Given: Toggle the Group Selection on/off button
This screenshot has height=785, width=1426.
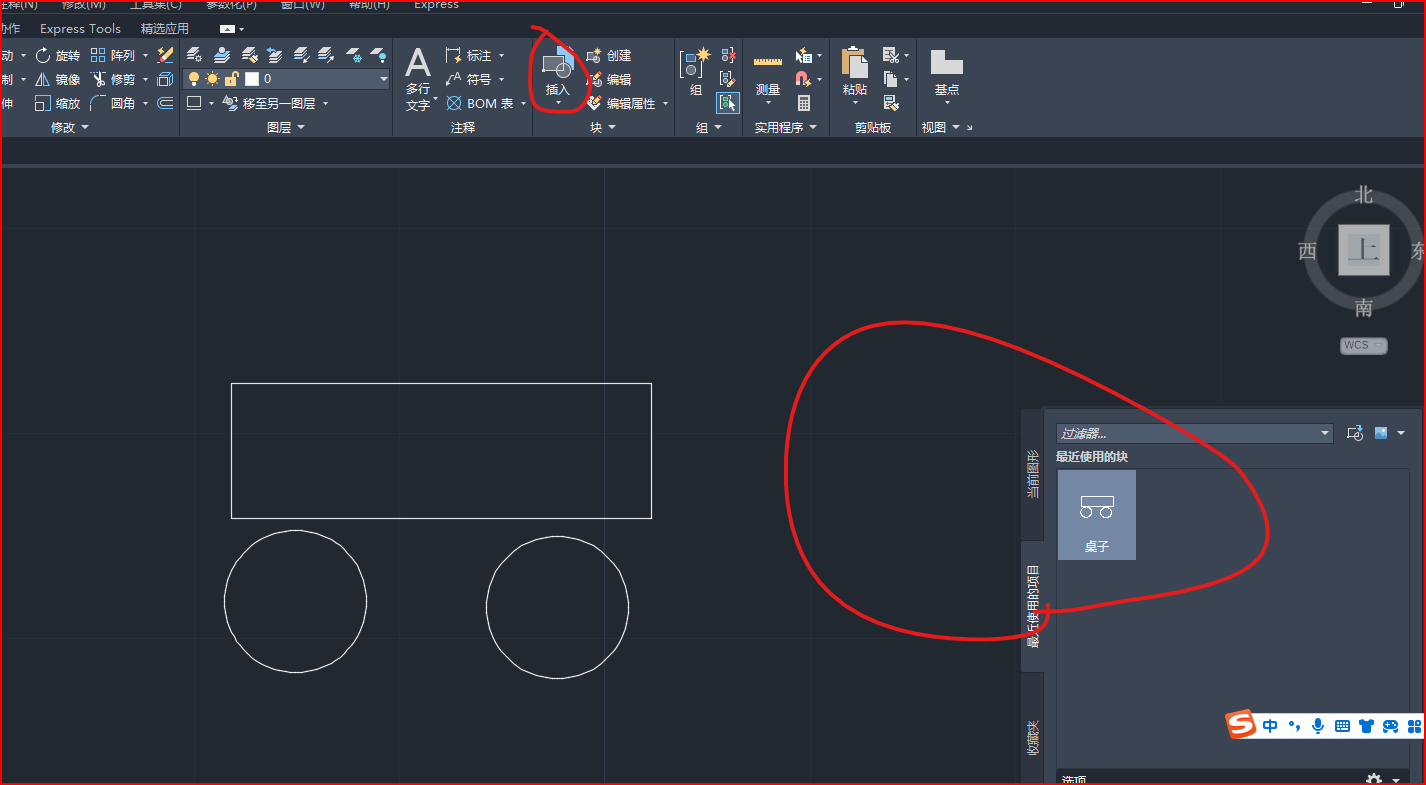Looking at the screenshot, I should click(x=728, y=103).
